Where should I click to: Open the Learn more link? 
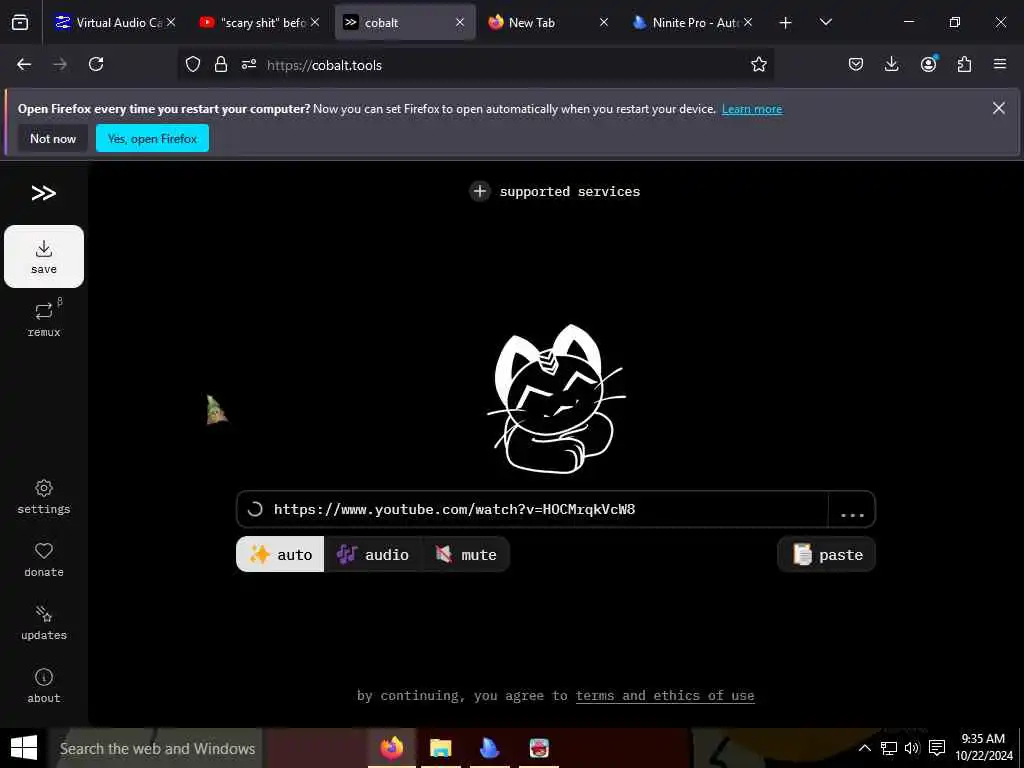752,109
